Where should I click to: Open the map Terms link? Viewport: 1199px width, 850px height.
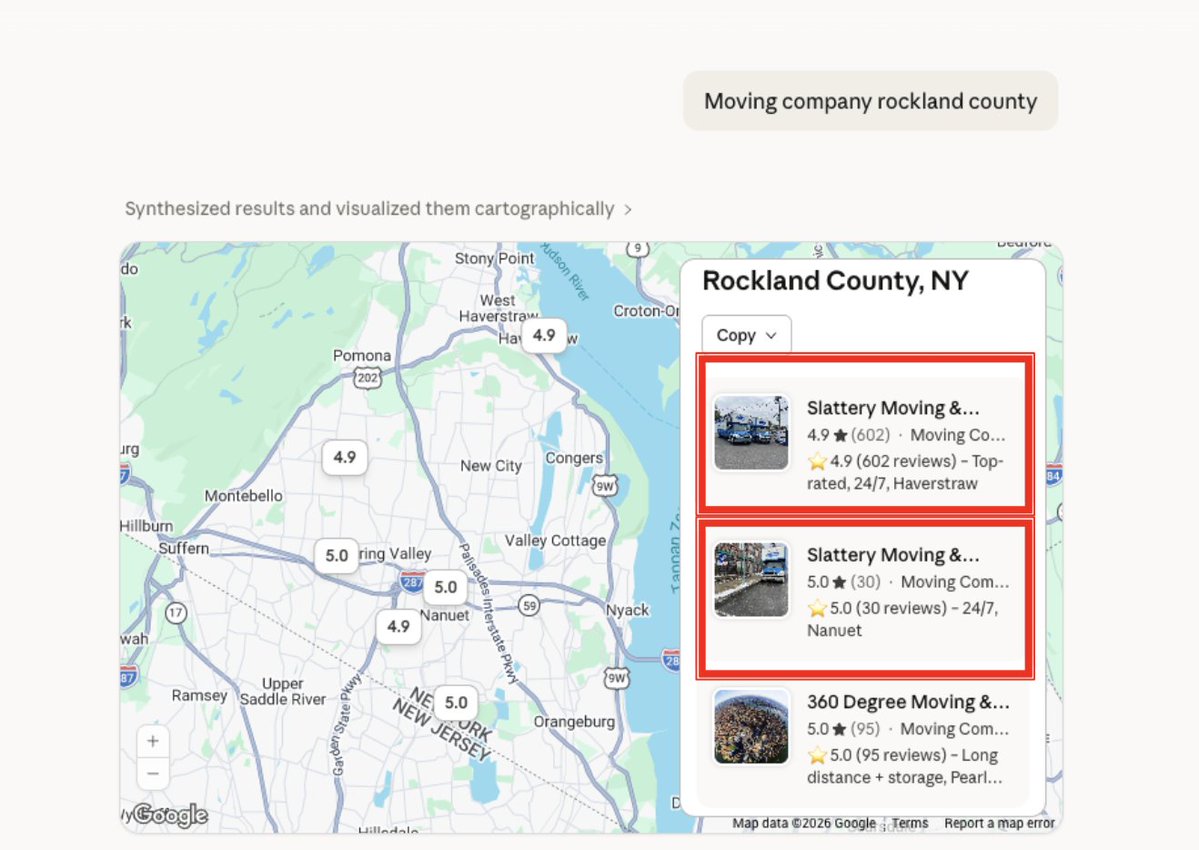pos(909,823)
